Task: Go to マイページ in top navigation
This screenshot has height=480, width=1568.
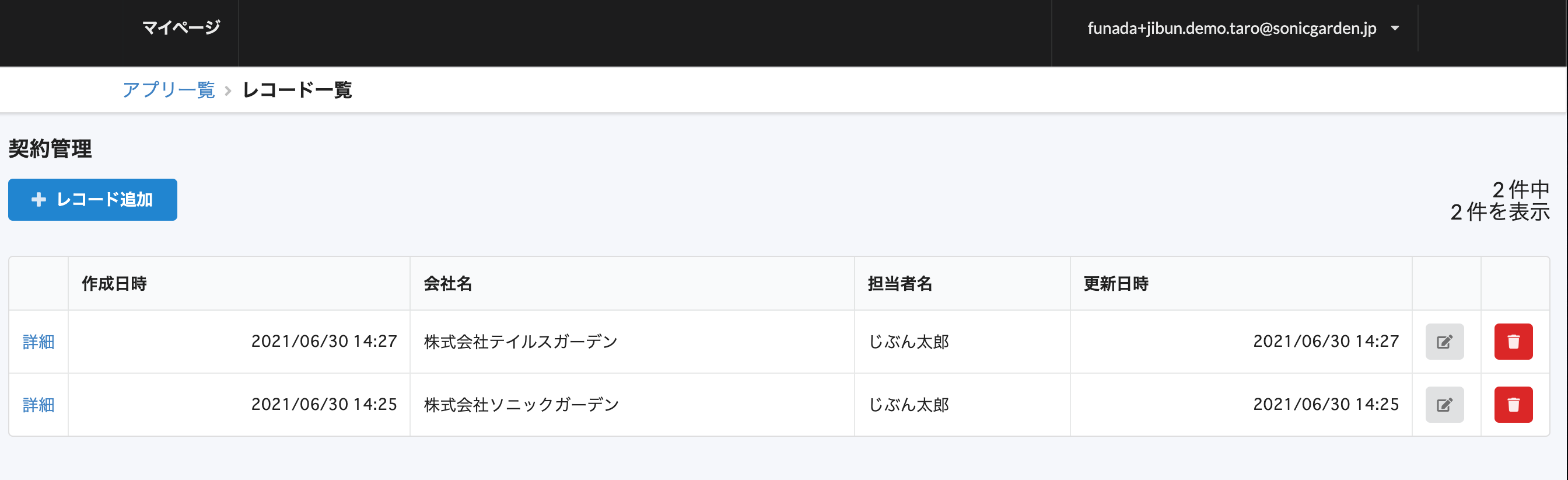Action: pyautogui.click(x=181, y=27)
